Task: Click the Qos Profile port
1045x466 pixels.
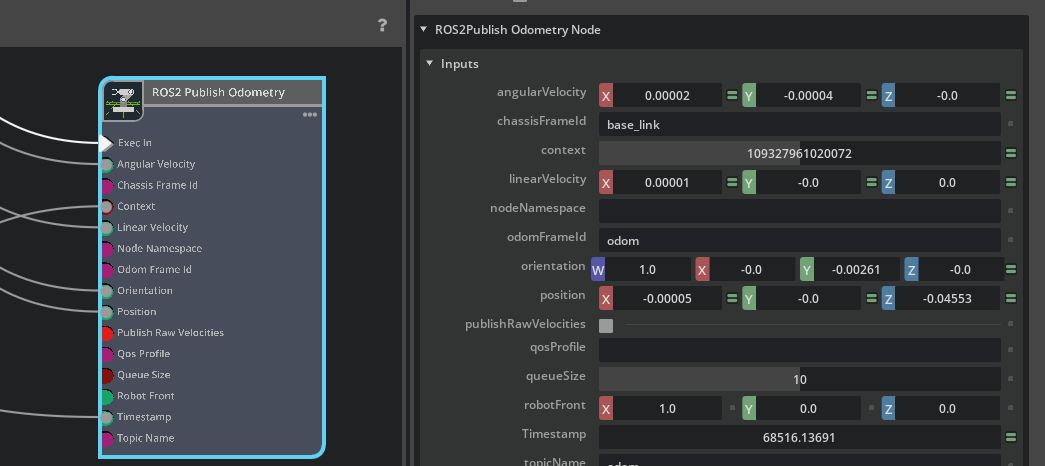Action: click(x=106, y=354)
